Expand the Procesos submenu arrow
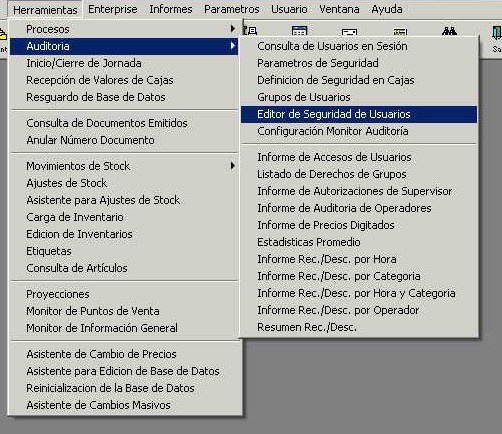Screen dimensions: 502x434 (233, 29)
